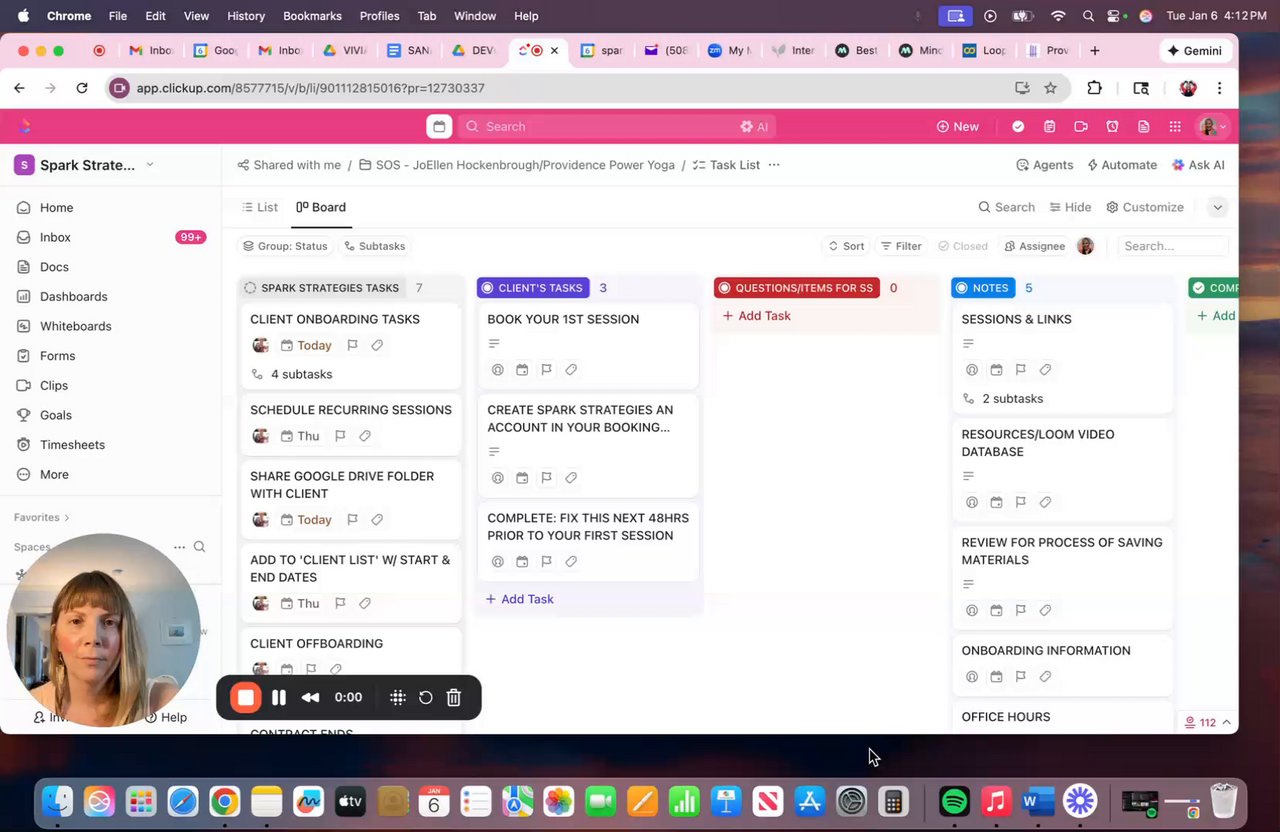Click the trash icon to delete the recording
Screen dimensions: 1280x832
(x=453, y=697)
